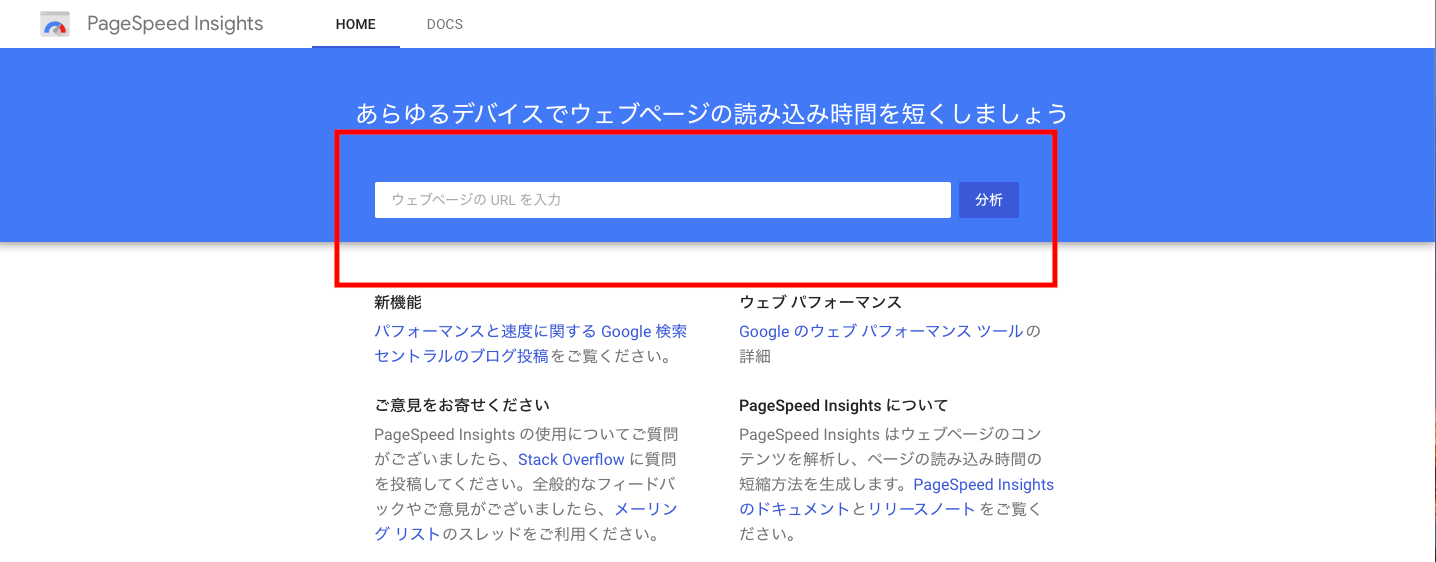Click the ウェブ パフォーマンス heading
The image size is (1436, 562).
pos(820,302)
